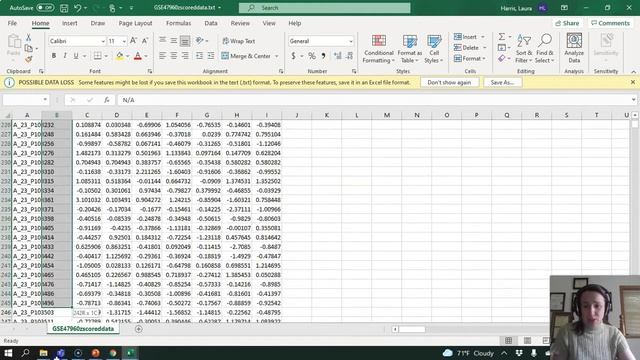Add a new sheet with plus icon
This screenshot has width=640, height=360.
tap(138, 329)
